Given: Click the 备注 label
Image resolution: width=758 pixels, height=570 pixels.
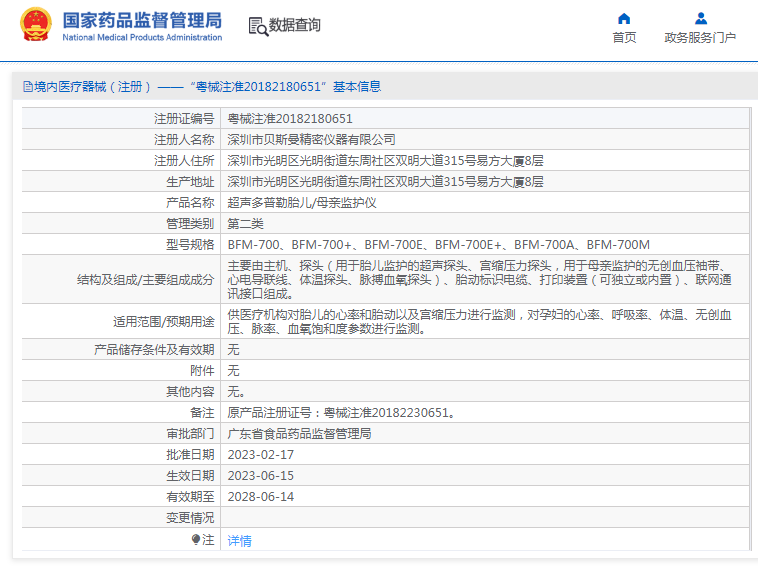Looking at the screenshot, I should 202,413.
